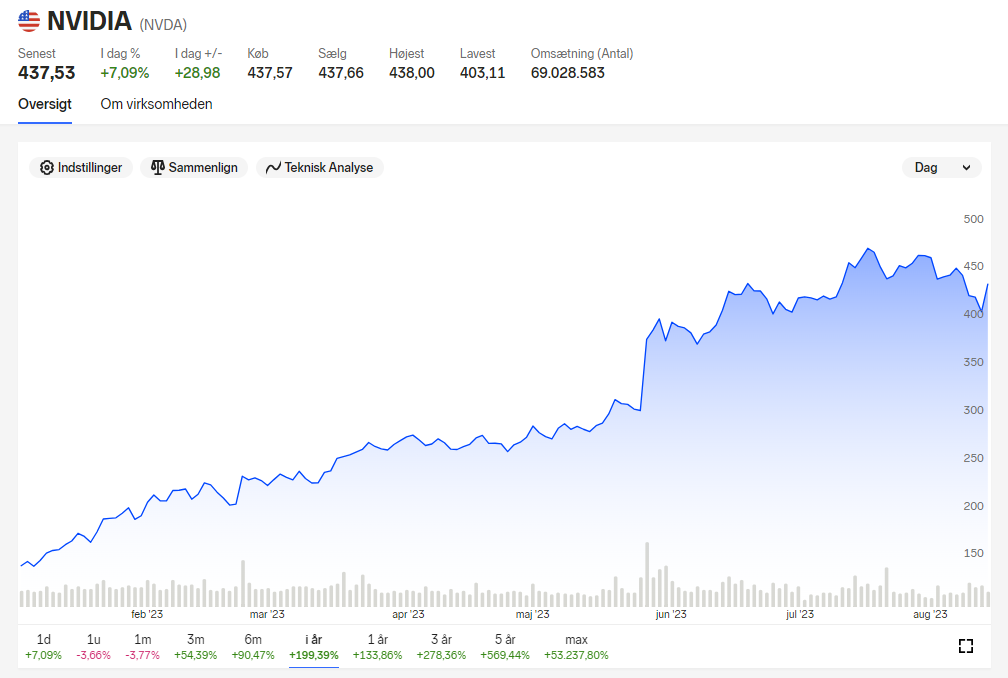The width and height of the screenshot is (1008, 678).
Task: Switch to the Oversigt tab
Action: (x=45, y=104)
